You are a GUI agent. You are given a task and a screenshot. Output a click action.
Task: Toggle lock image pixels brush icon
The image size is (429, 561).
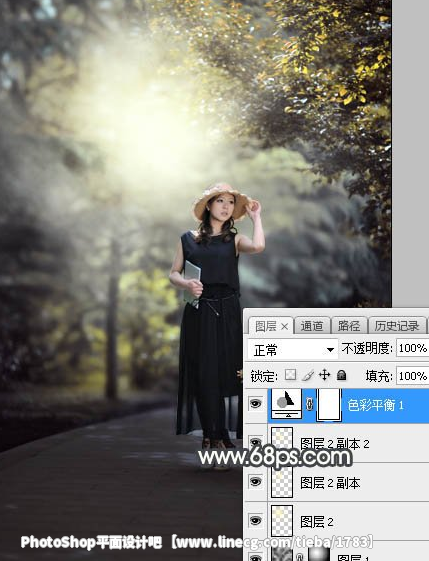coord(307,375)
